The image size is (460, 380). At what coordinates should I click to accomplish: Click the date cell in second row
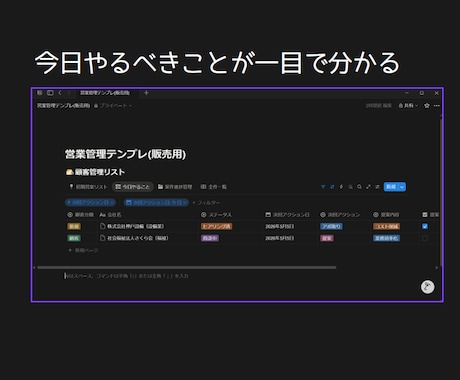tap(280, 238)
